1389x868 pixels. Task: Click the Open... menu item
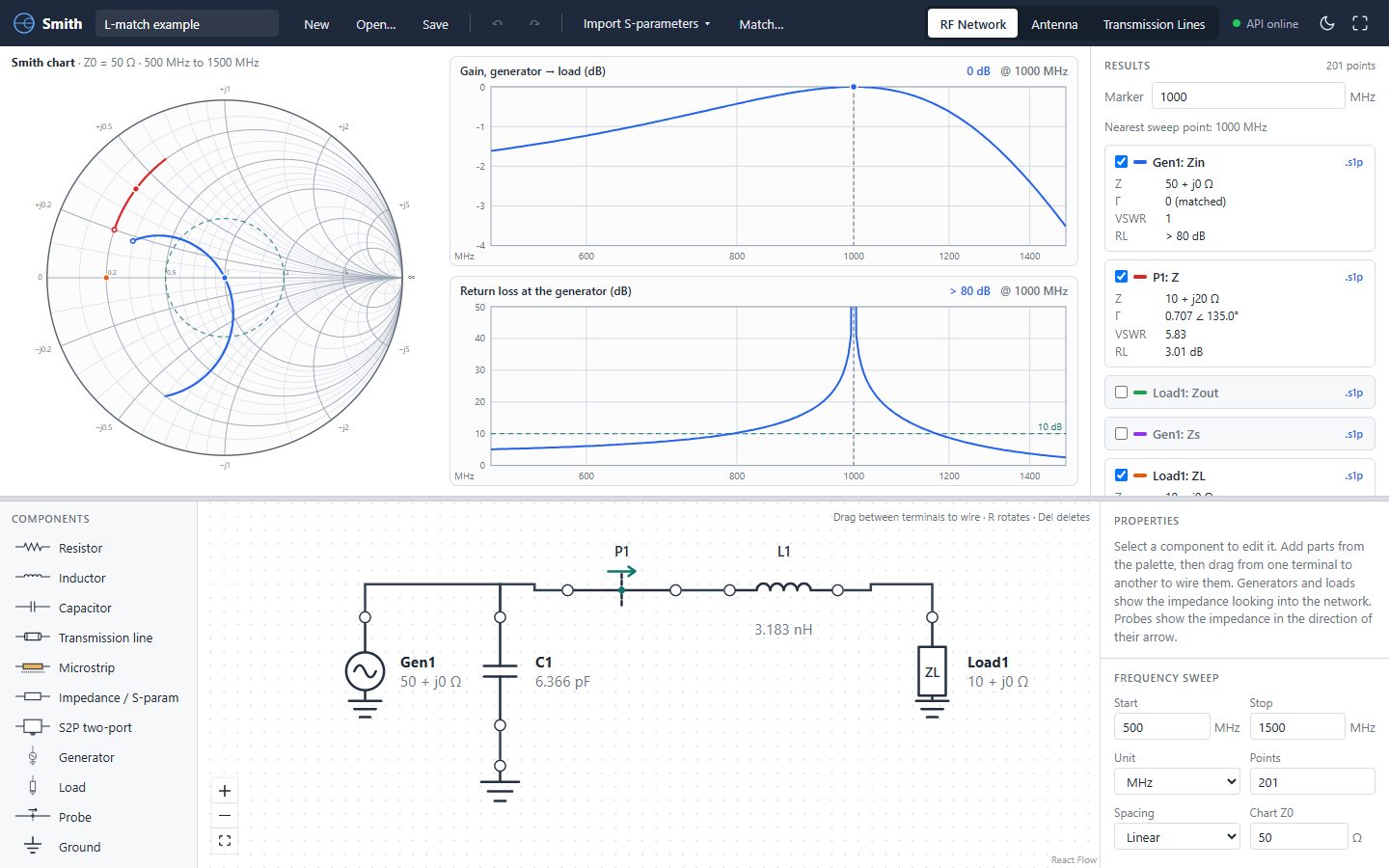376,24
